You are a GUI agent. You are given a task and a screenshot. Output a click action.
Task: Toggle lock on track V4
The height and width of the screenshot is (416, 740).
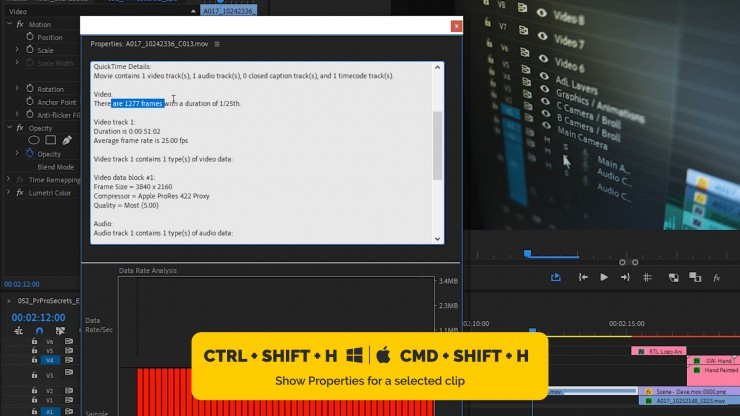click(x=34, y=360)
